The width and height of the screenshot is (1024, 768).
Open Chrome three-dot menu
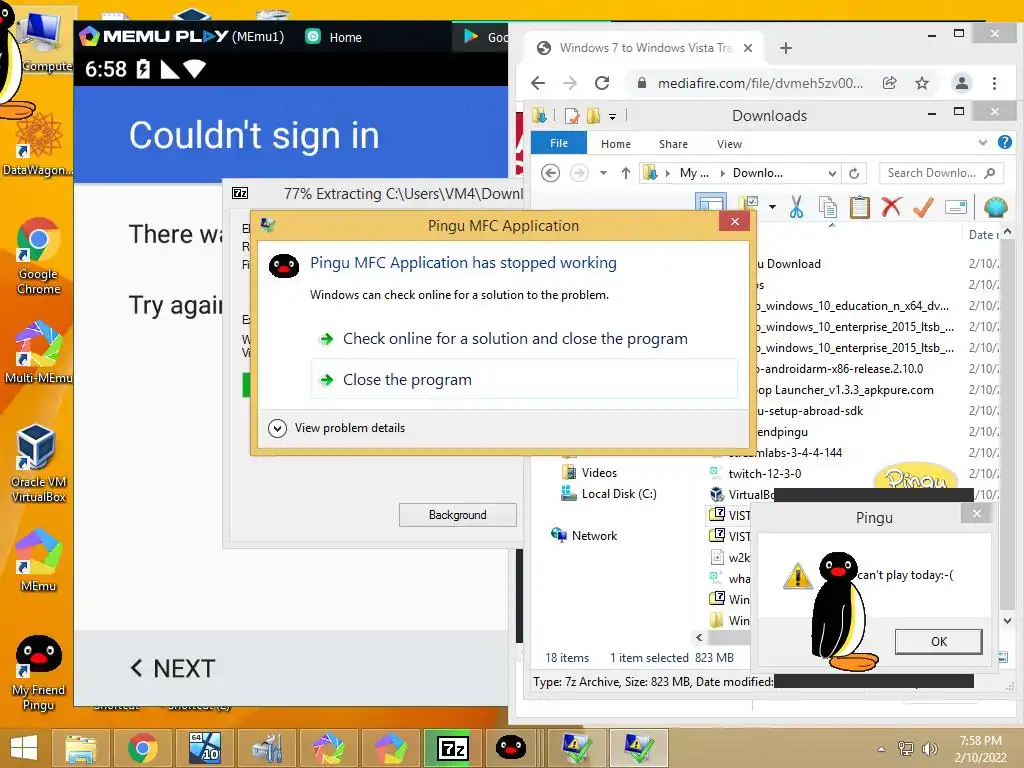coord(994,83)
